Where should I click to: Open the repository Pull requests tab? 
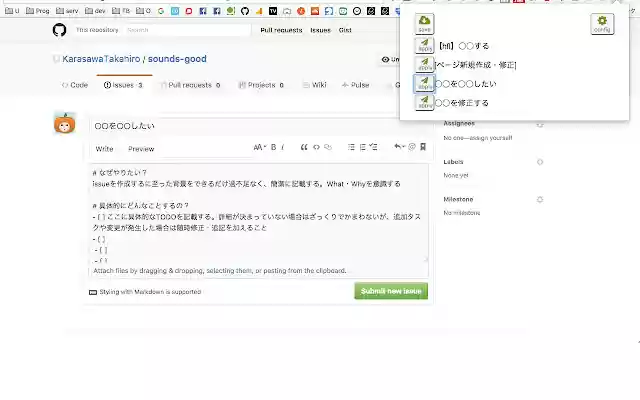pyautogui.click(x=191, y=85)
